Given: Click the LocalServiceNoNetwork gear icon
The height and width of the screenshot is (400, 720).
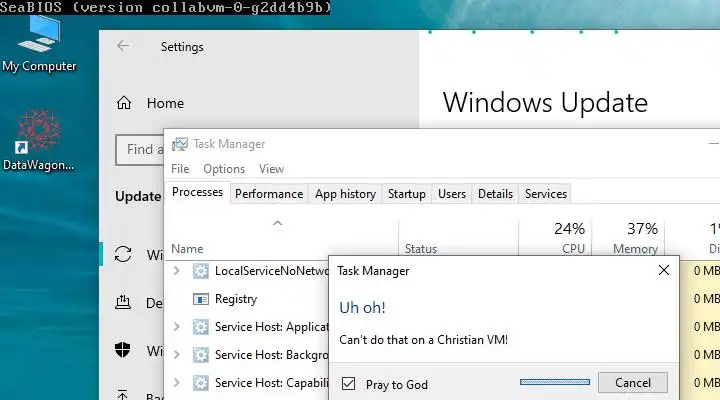Looking at the screenshot, I should [x=200, y=271].
